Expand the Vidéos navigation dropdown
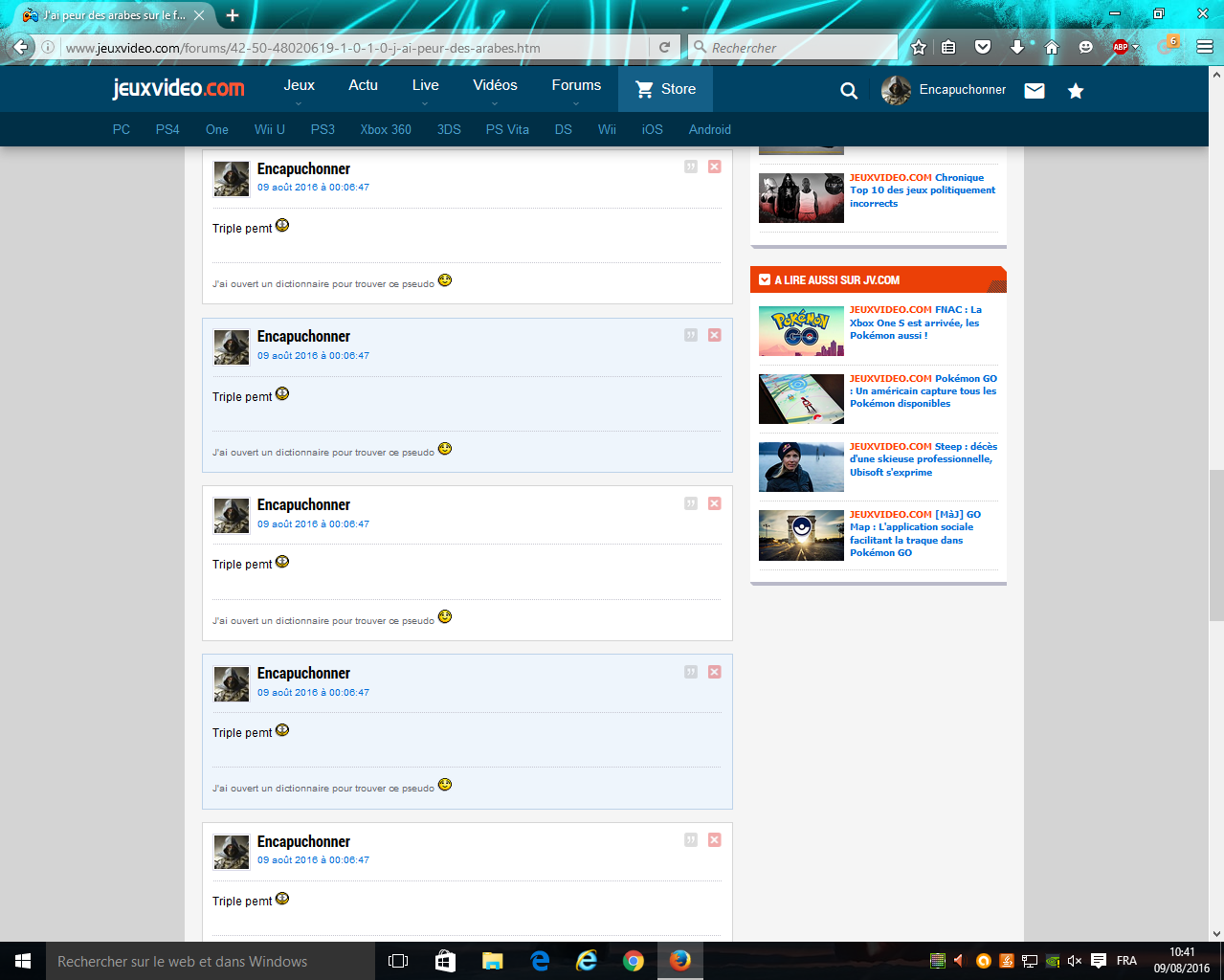Image resolution: width=1224 pixels, height=980 pixels. click(495, 89)
